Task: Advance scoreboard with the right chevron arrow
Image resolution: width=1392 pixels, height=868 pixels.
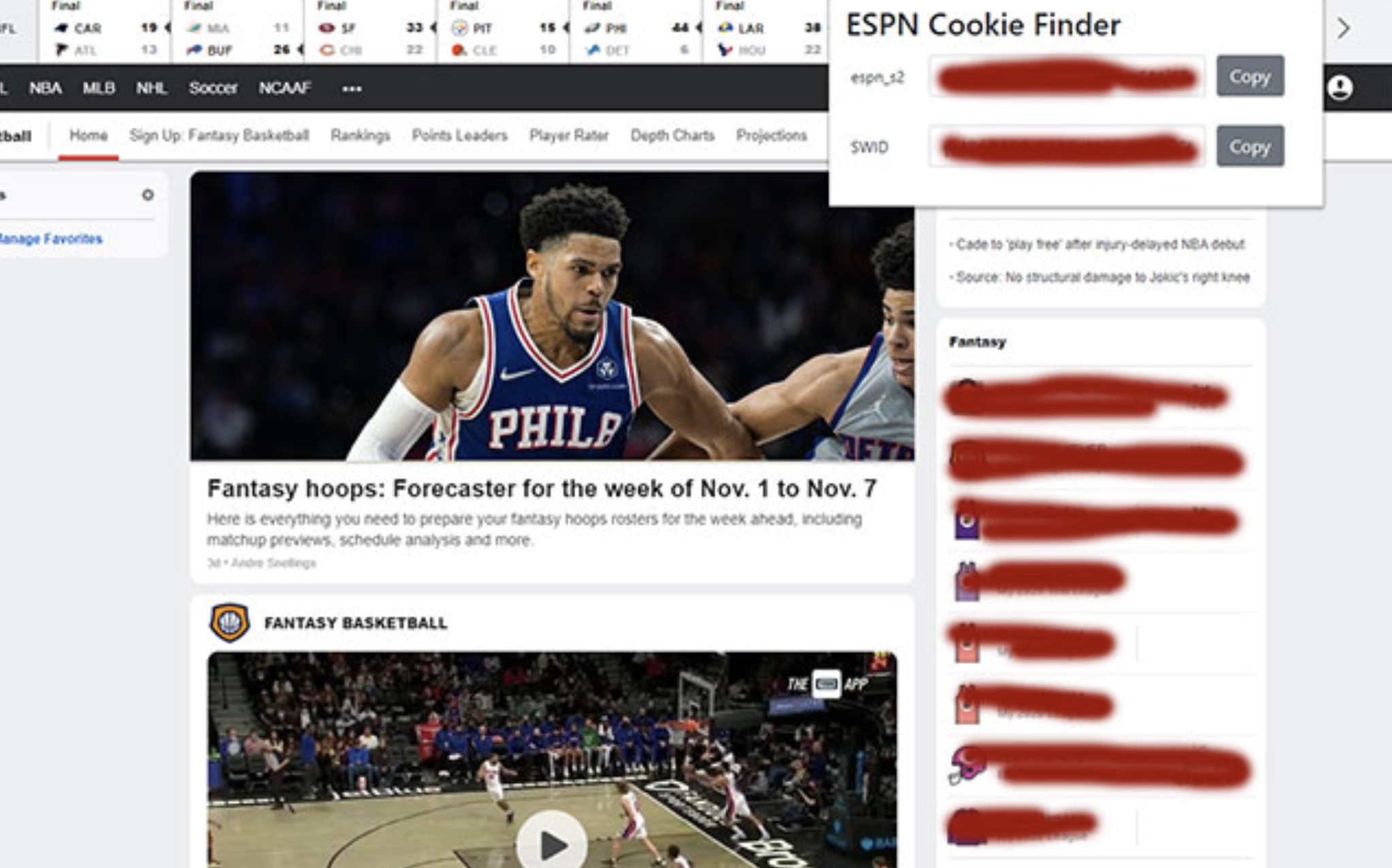Action: [1343, 28]
